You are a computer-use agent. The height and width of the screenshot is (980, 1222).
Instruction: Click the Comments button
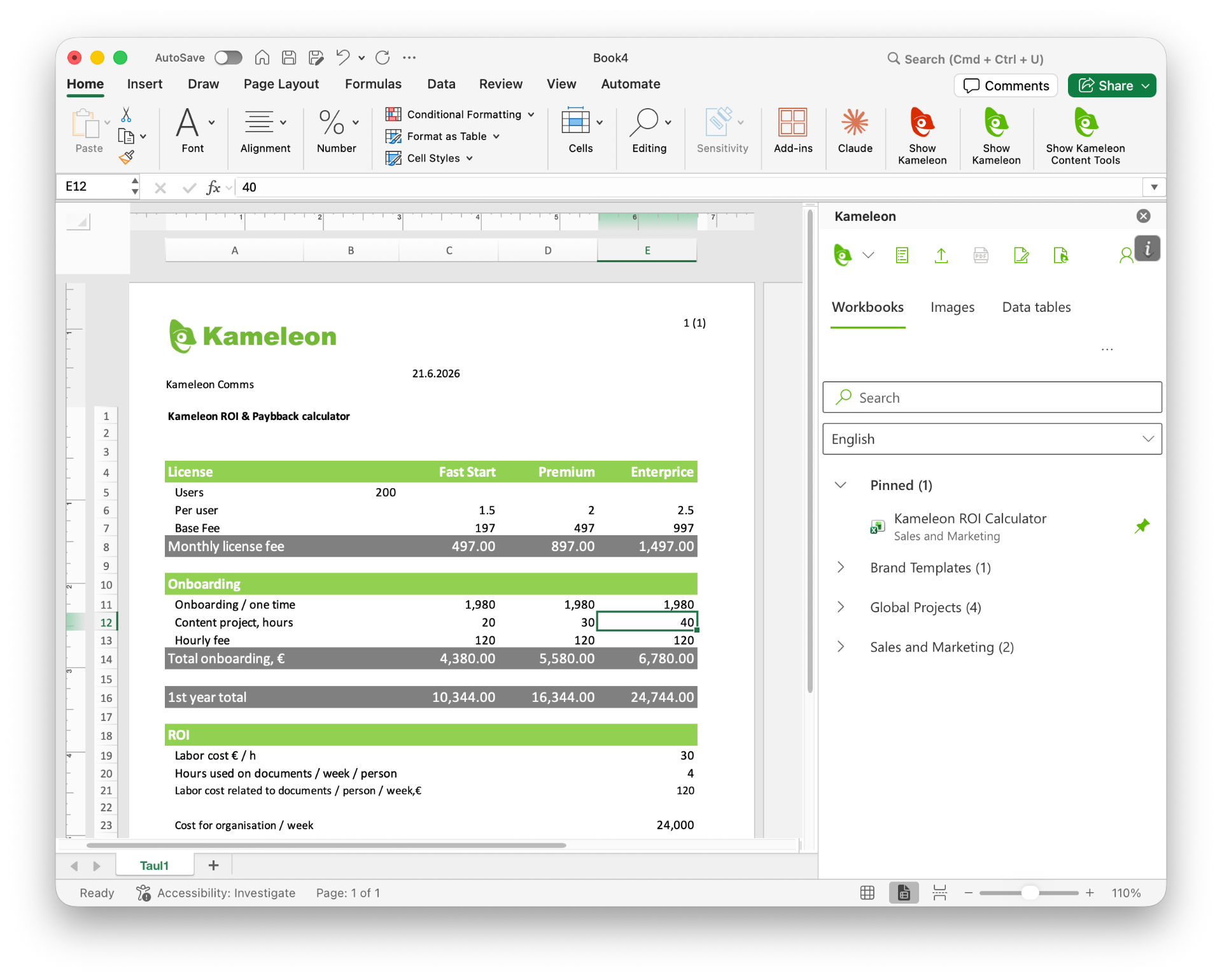coord(1006,86)
